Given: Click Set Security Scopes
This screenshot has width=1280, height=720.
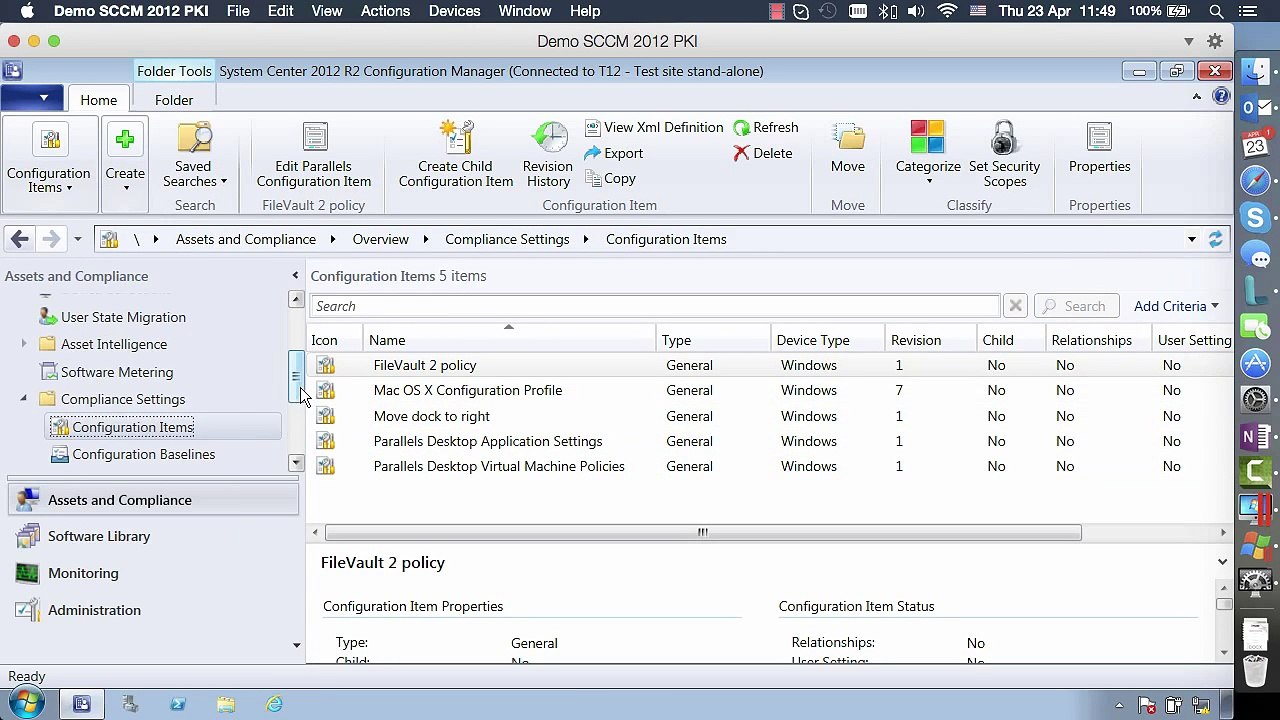Looking at the screenshot, I should pyautogui.click(x=1004, y=156).
